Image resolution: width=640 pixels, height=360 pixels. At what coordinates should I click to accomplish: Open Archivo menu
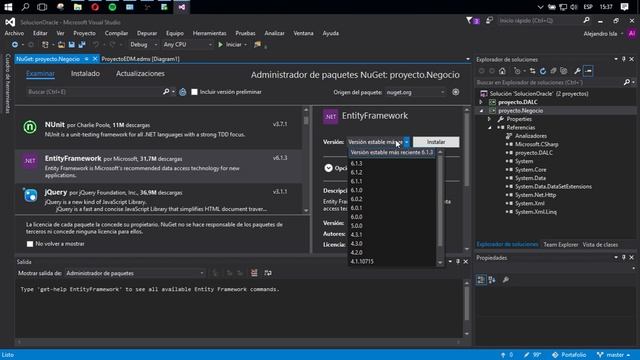[14, 33]
